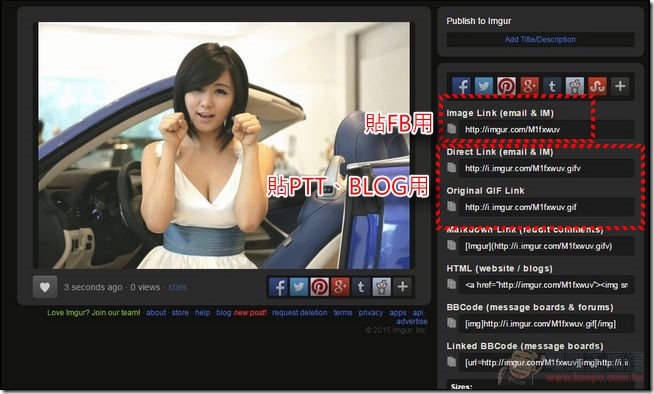Share to Facebook in the right sidebar

click(x=461, y=86)
